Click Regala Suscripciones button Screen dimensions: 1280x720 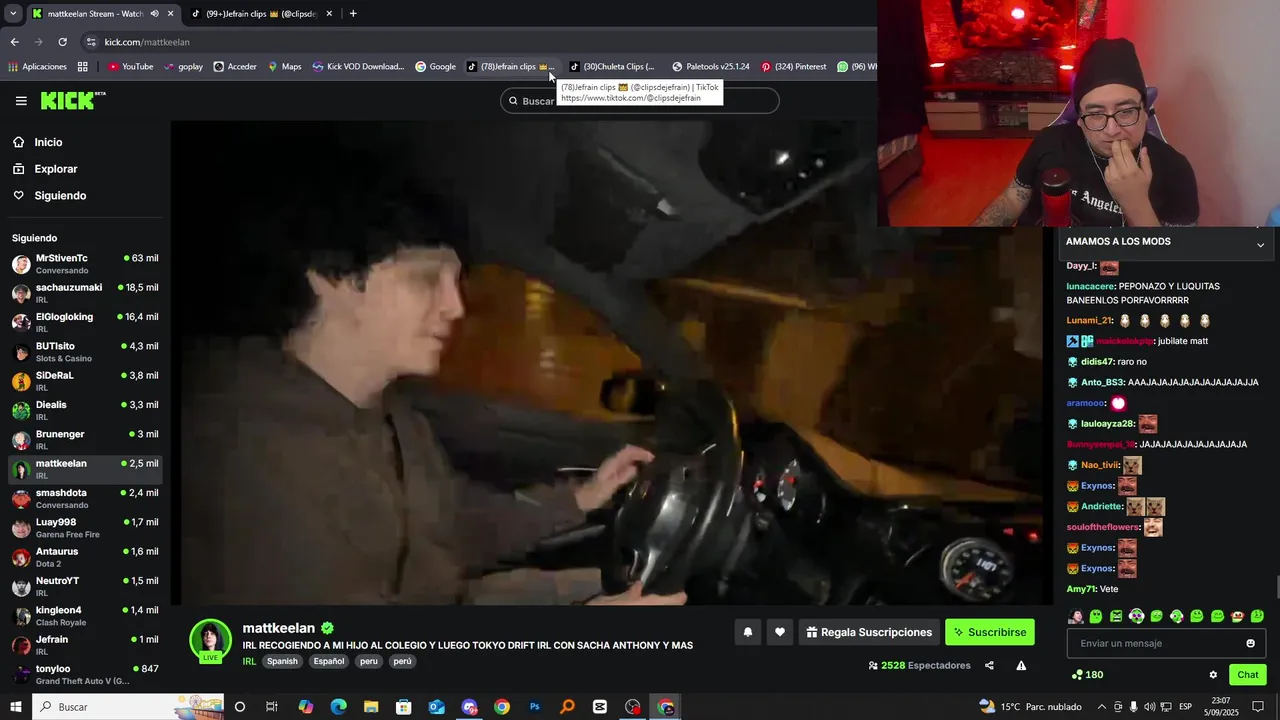pyautogui.click(x=868, y=632)
